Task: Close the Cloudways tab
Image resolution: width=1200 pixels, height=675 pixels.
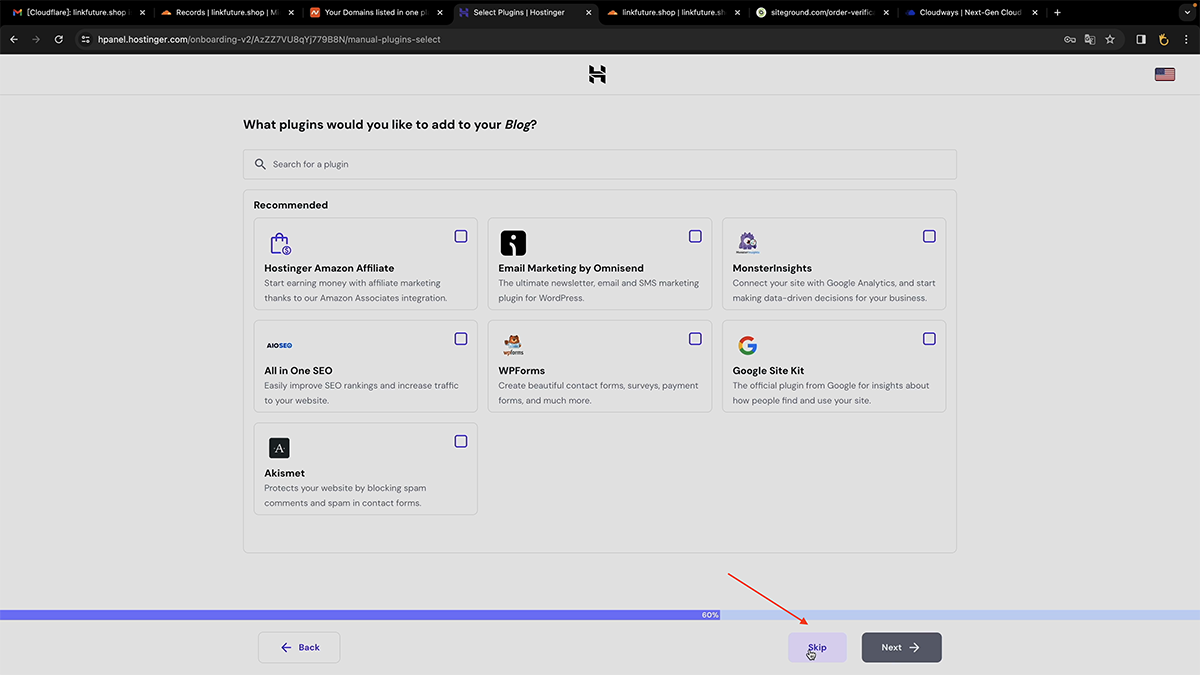Action: tap(1034, 12)
